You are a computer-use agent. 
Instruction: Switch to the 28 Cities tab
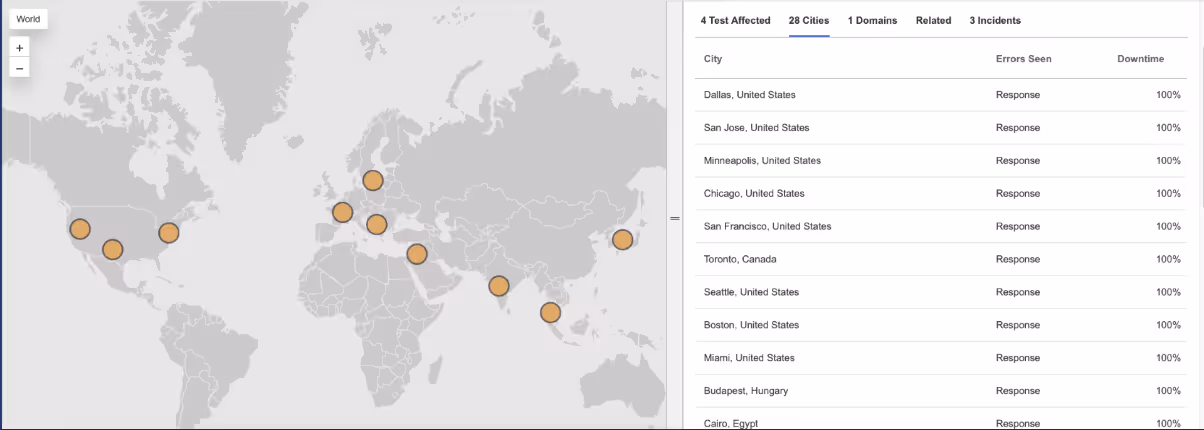point(809,20)
